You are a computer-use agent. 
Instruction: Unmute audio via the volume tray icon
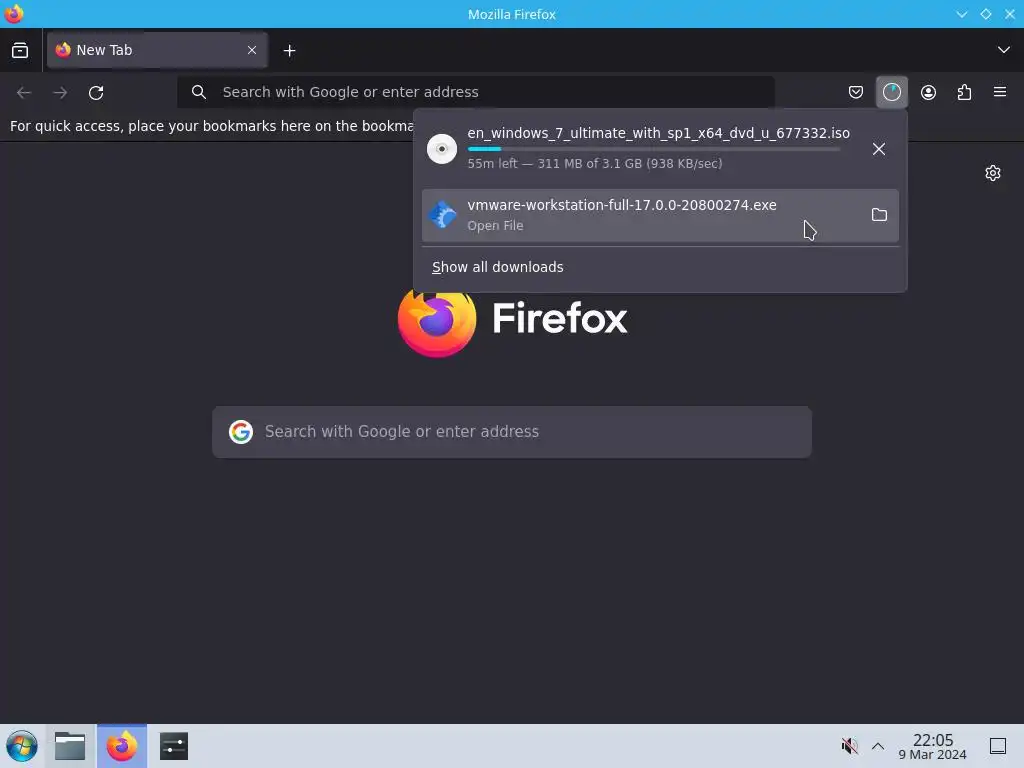849,746
